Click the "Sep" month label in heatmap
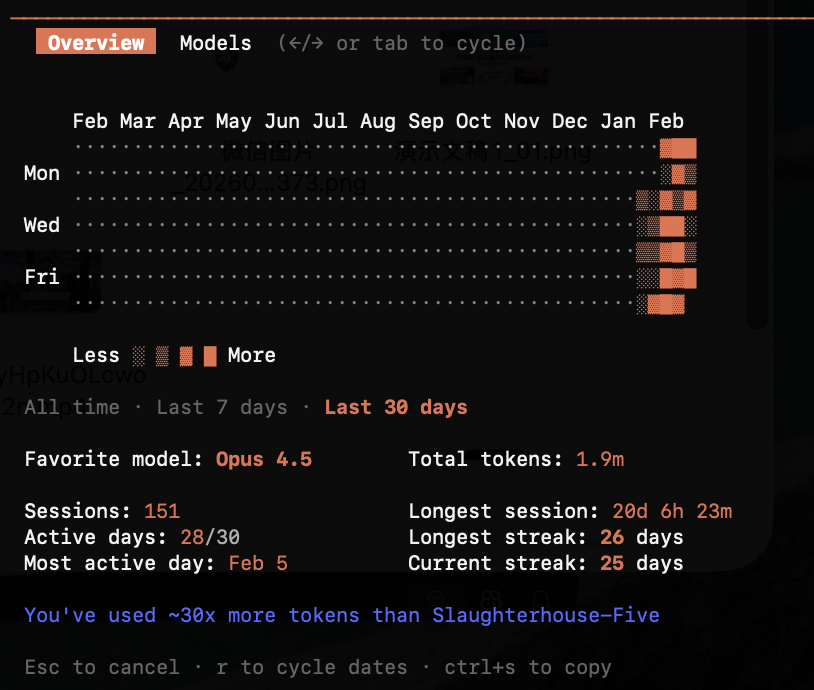The width and height of the screenshot is (814, 690). tap(426, 121)
